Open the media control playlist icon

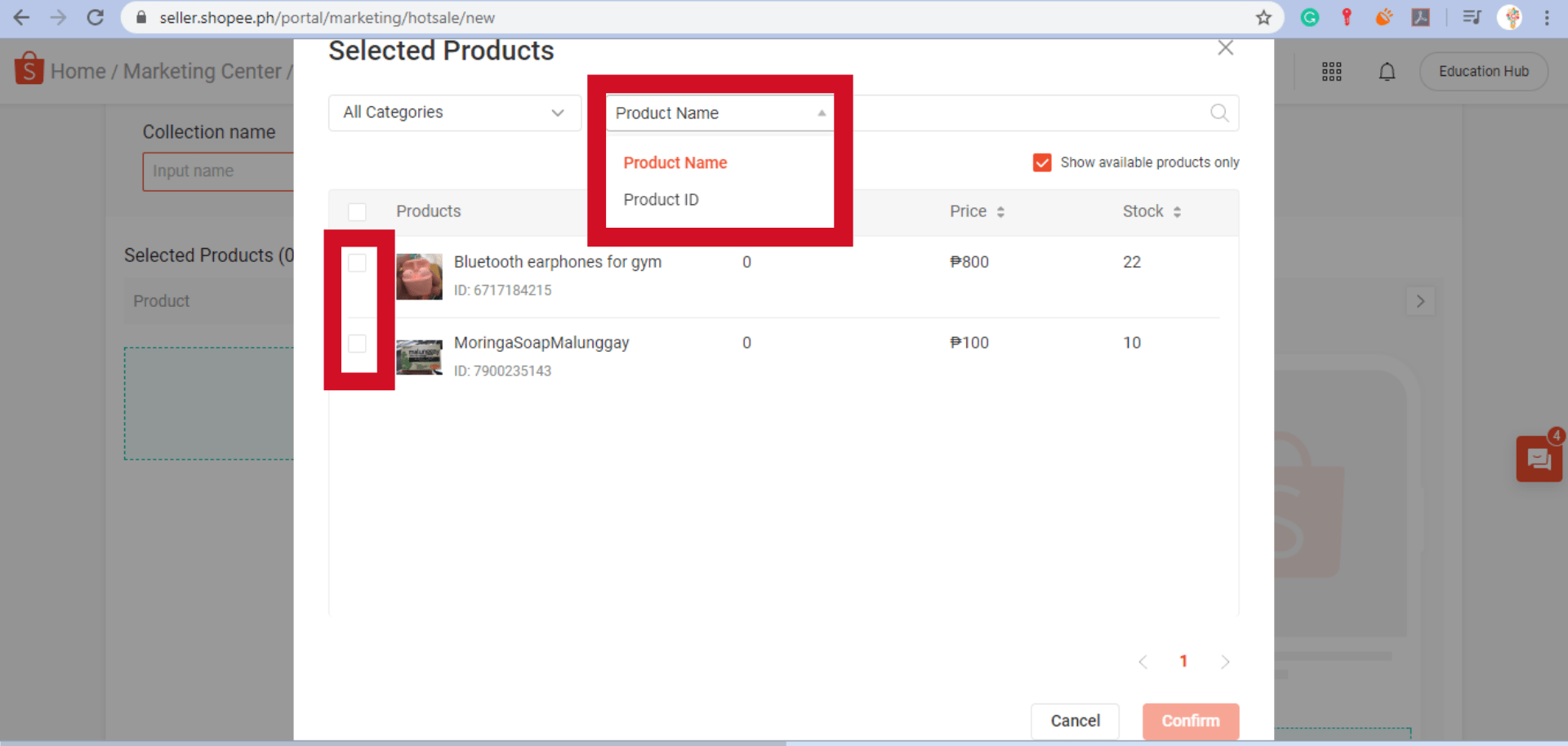(1472, 17)
